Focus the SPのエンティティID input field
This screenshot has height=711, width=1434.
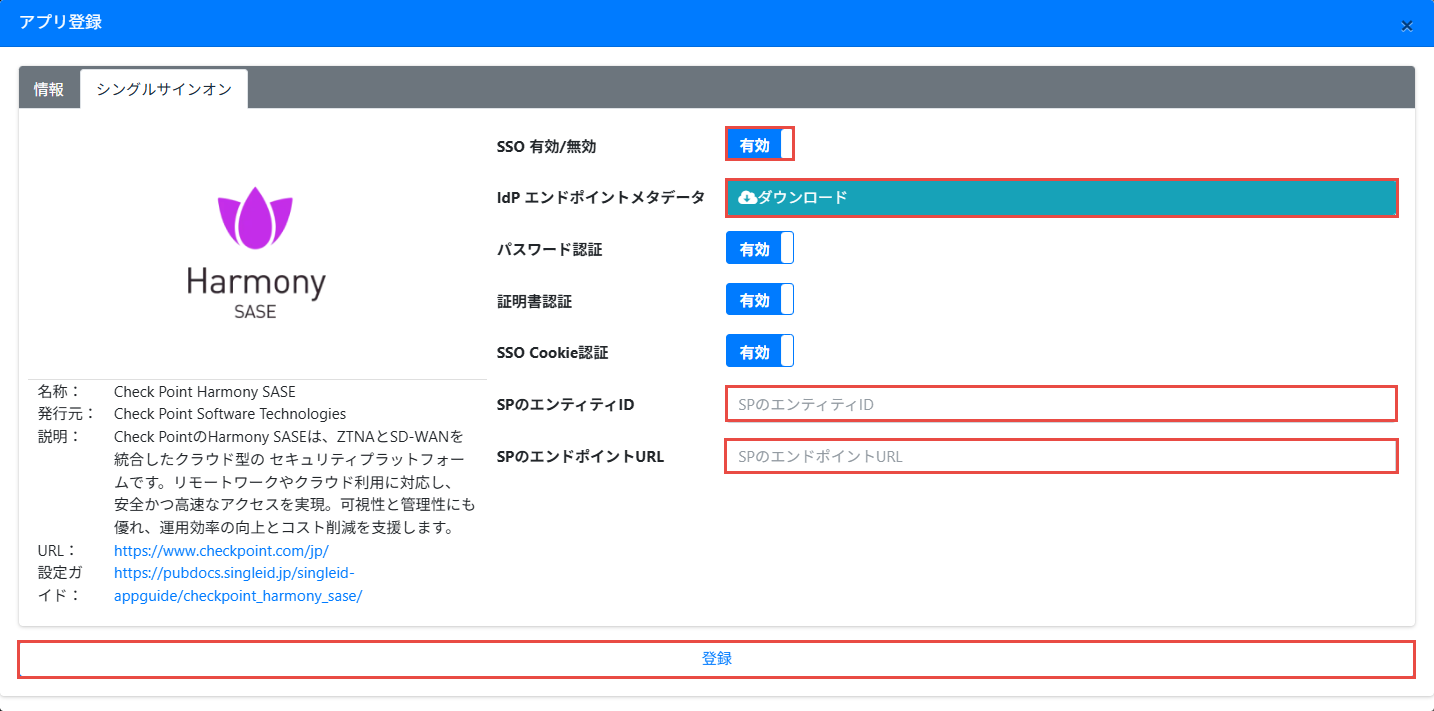coord(1060,404)
